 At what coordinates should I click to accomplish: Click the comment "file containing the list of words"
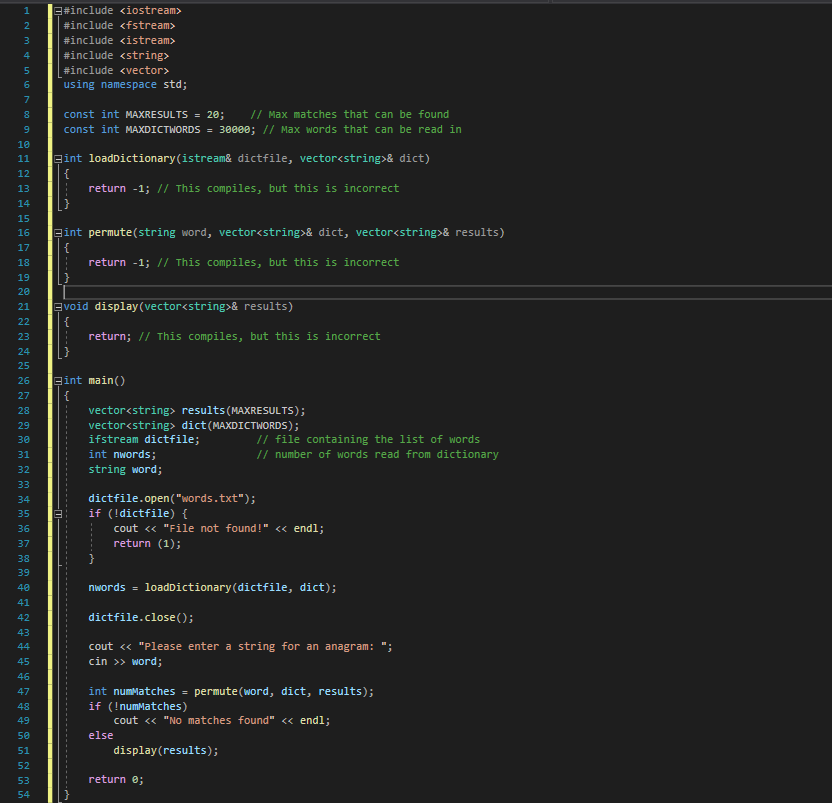click(368, 439)
